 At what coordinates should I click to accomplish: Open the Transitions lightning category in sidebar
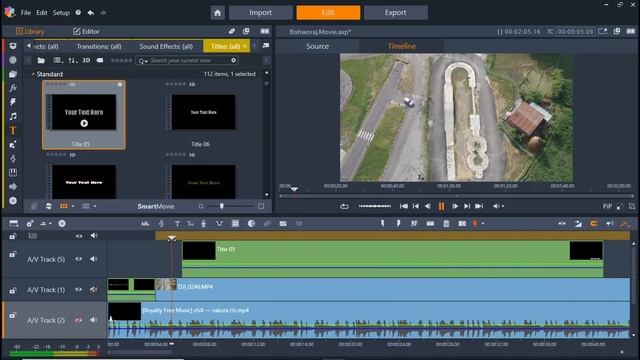point(13,102)
